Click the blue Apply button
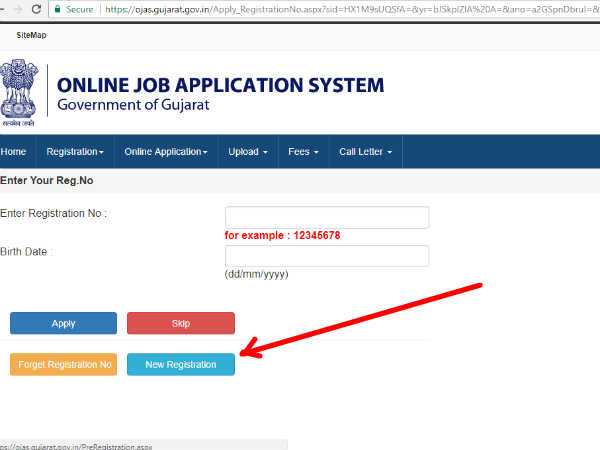Image resolution: width=600 pixels, height=450 pixels. coord(64,323)
